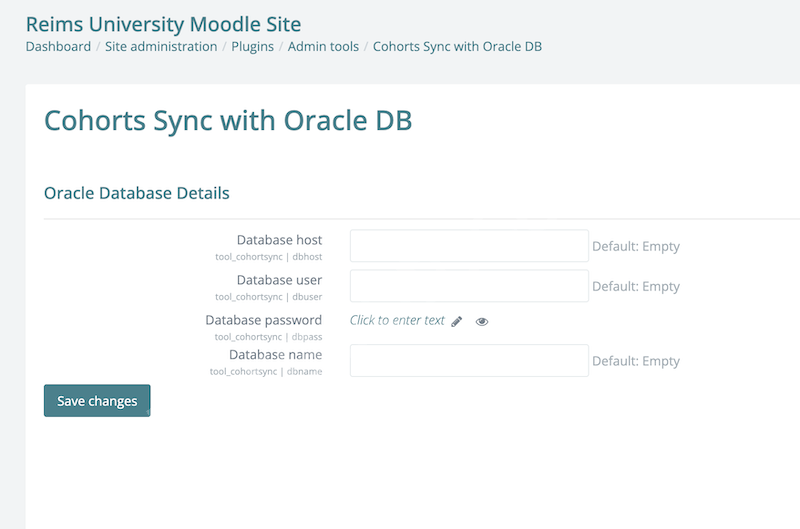Click the Database password label

coord(263,320)
